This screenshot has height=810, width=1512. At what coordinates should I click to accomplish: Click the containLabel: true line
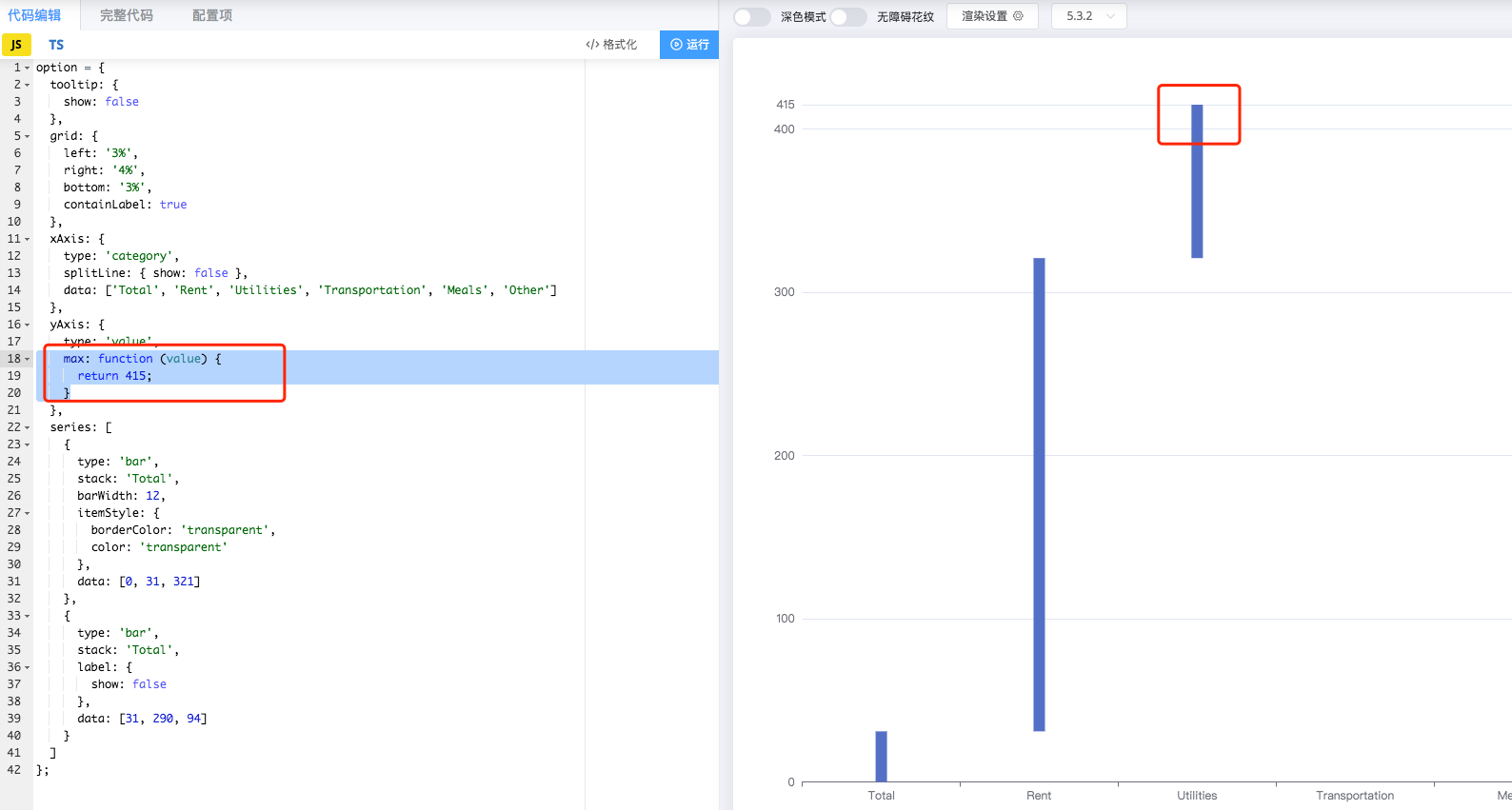click(125, 205)
